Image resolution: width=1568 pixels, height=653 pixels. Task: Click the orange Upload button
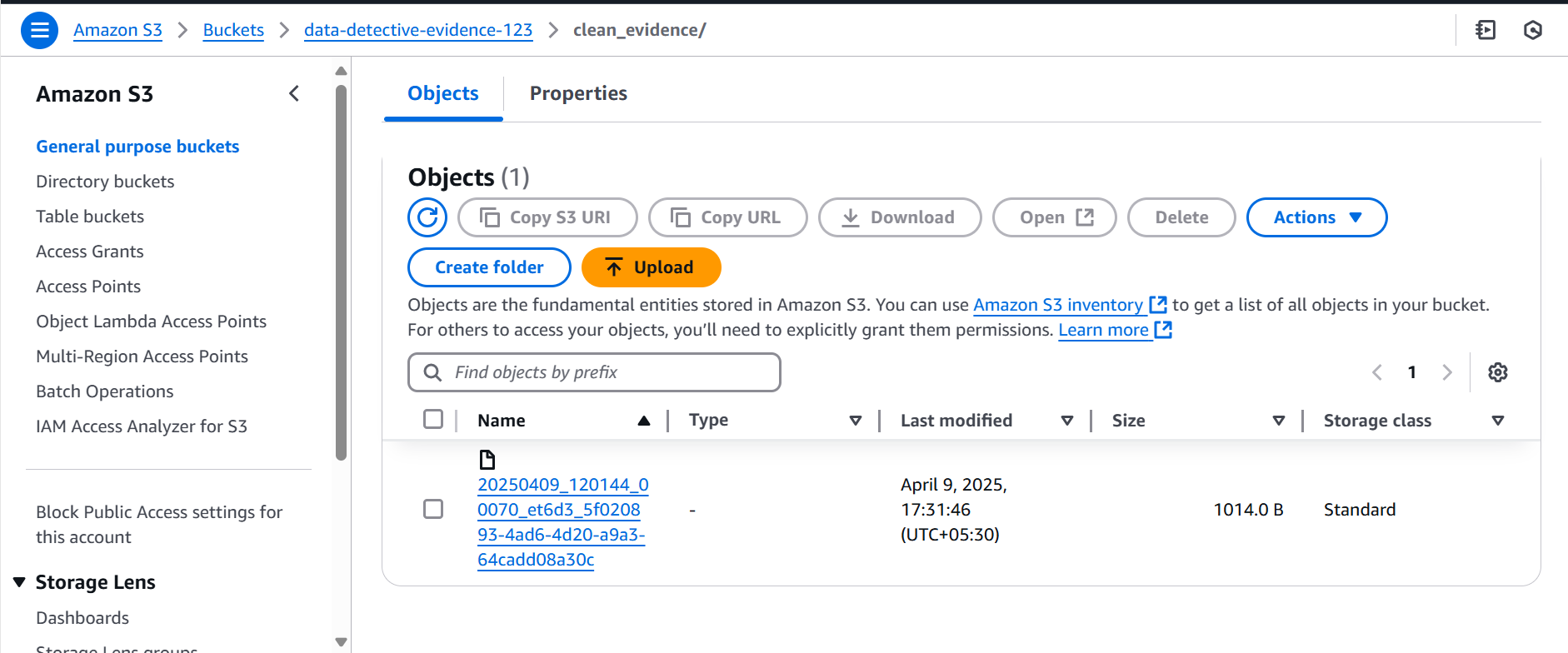(651, 267)
